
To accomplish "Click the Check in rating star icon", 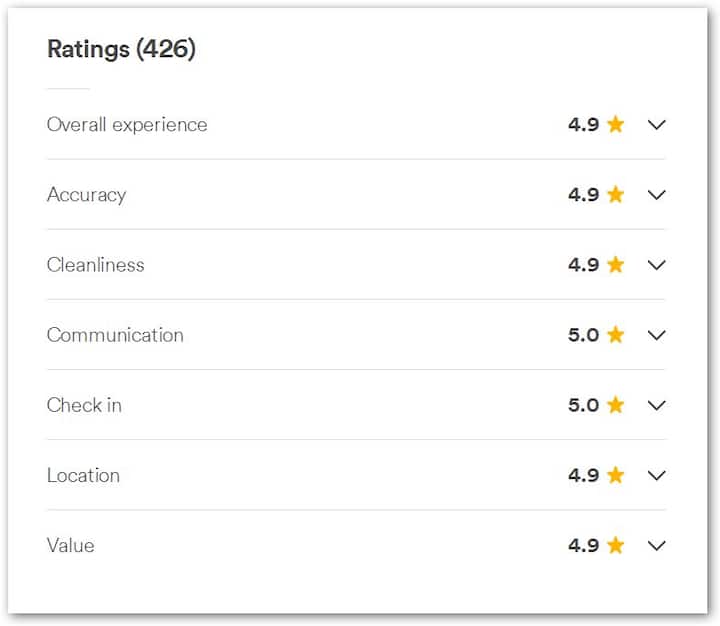I will pyautogui.click(x=615, y=405).
